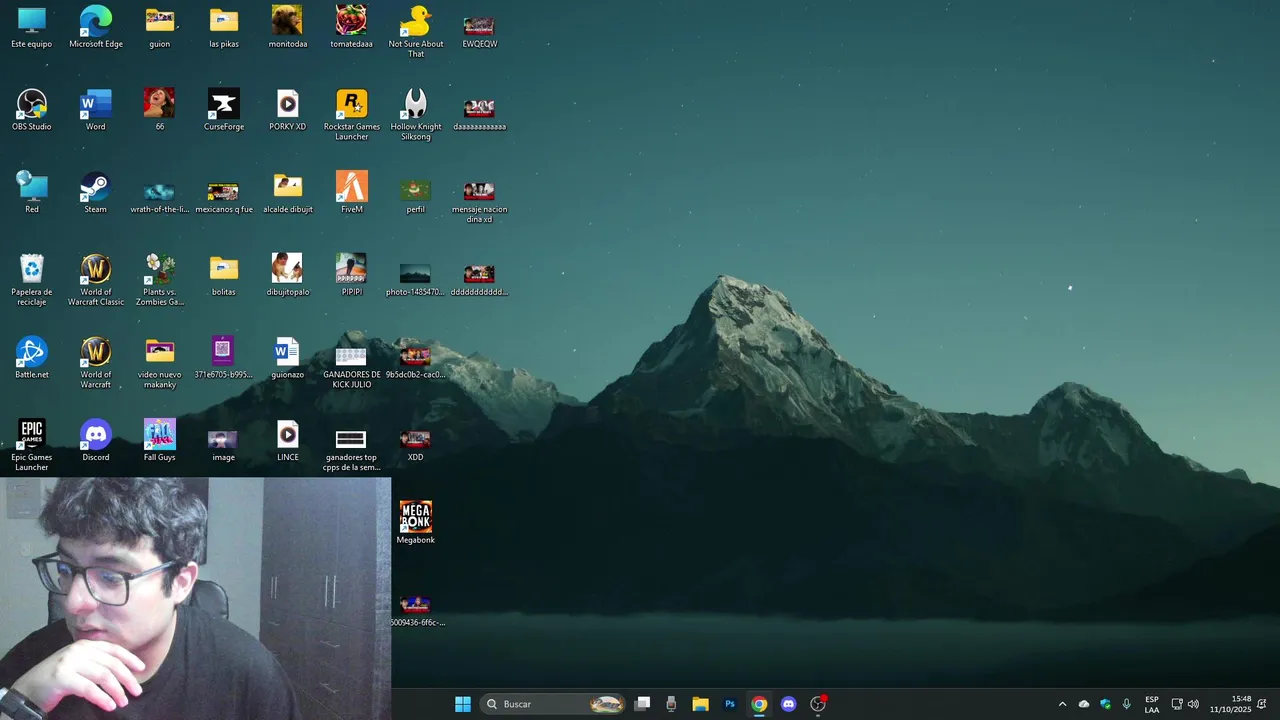Open the las pikas folder
Screen dimensions: 1280x720
[224, 27]
